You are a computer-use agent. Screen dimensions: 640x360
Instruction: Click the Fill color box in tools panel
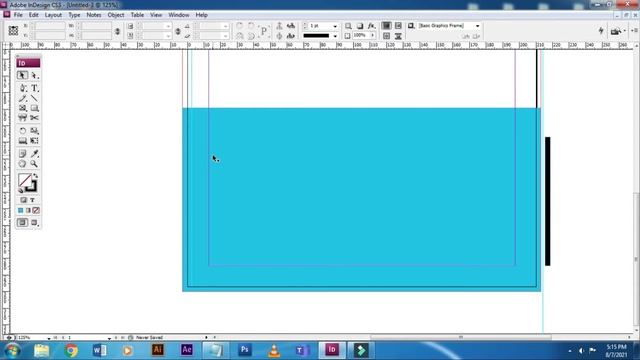24,180
